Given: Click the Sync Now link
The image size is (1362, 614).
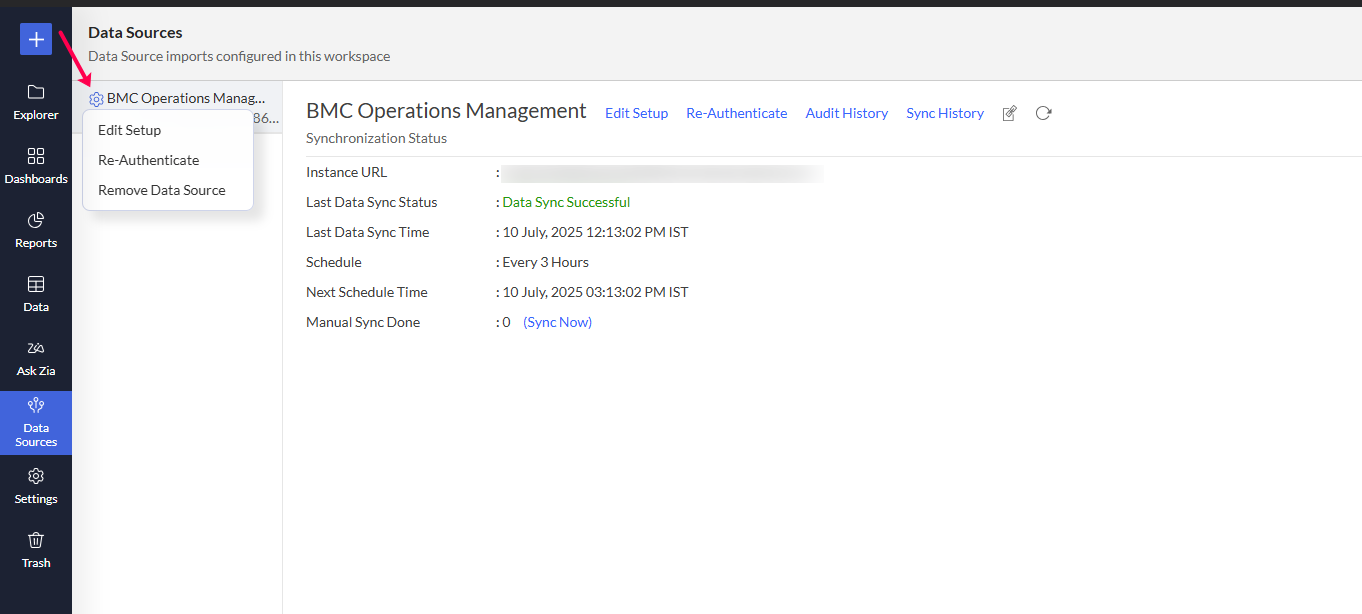Looking at the screenshot, I should (557, 322).
